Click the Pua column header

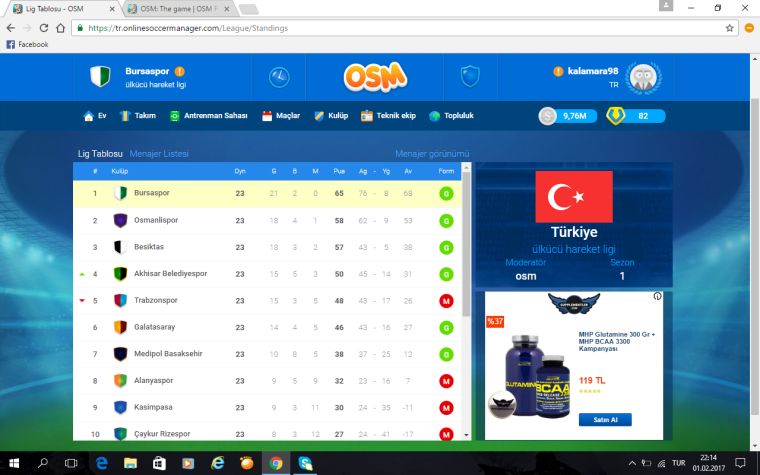(339, 171)
